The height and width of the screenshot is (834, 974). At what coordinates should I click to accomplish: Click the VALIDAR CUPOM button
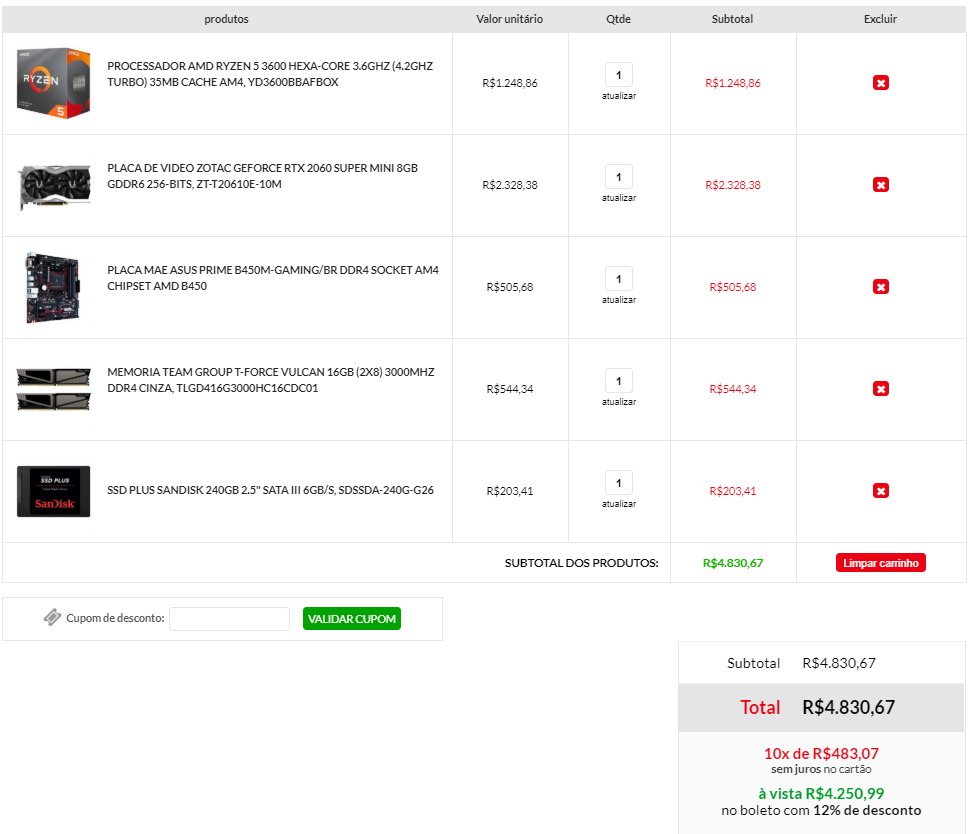(352, 619)
